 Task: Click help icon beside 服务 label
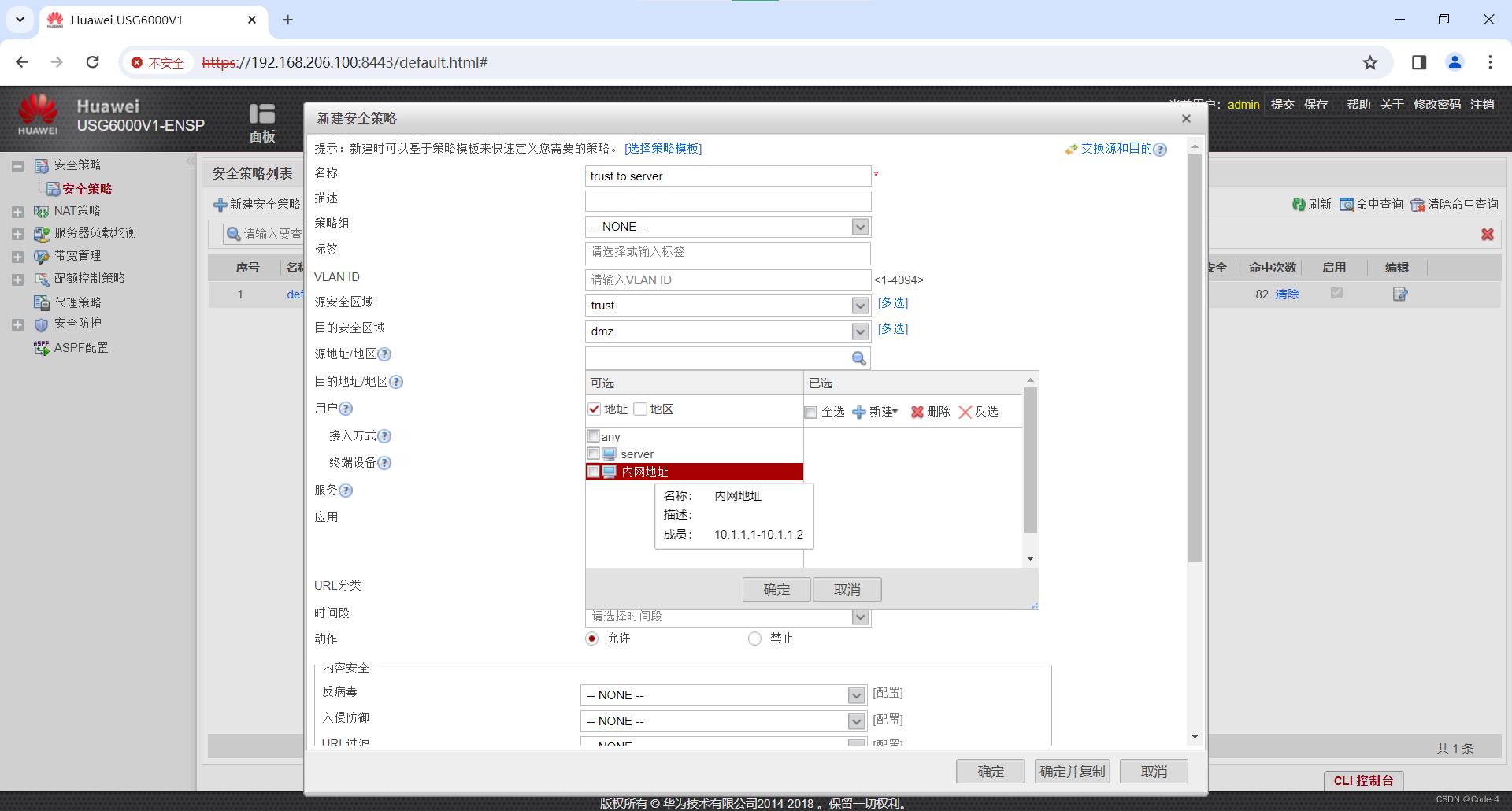(346, 491)
